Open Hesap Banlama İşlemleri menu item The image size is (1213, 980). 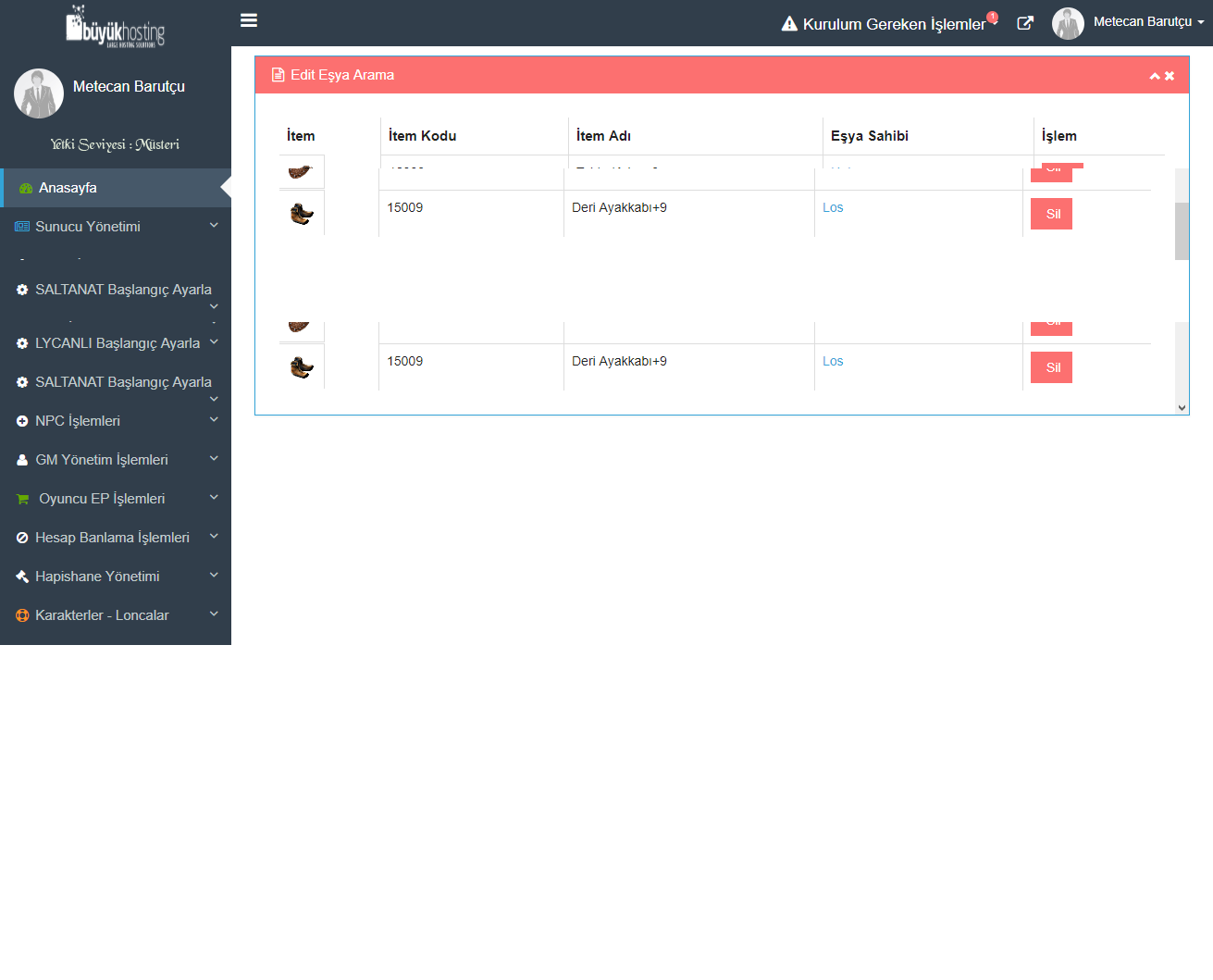[x=116, y=538]
